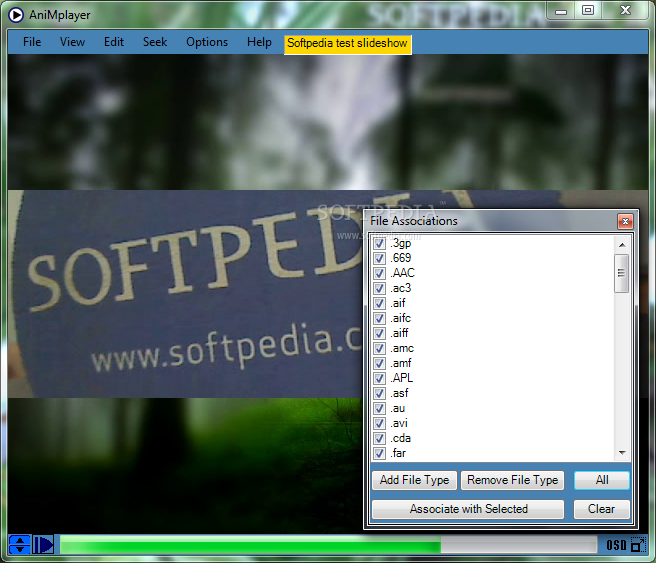Viewport: 656px width, 563px height.
Task: Maximize the AniMplayer window
Action: click(588, 10)
